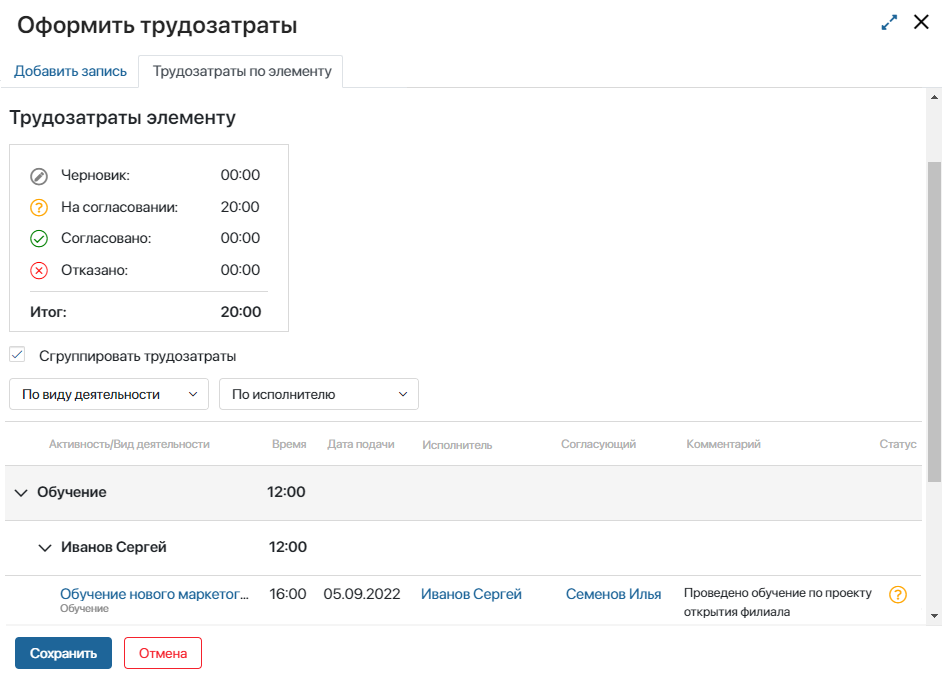Click the Дата подачи column header
945x677 pixels.
point(361,444)
